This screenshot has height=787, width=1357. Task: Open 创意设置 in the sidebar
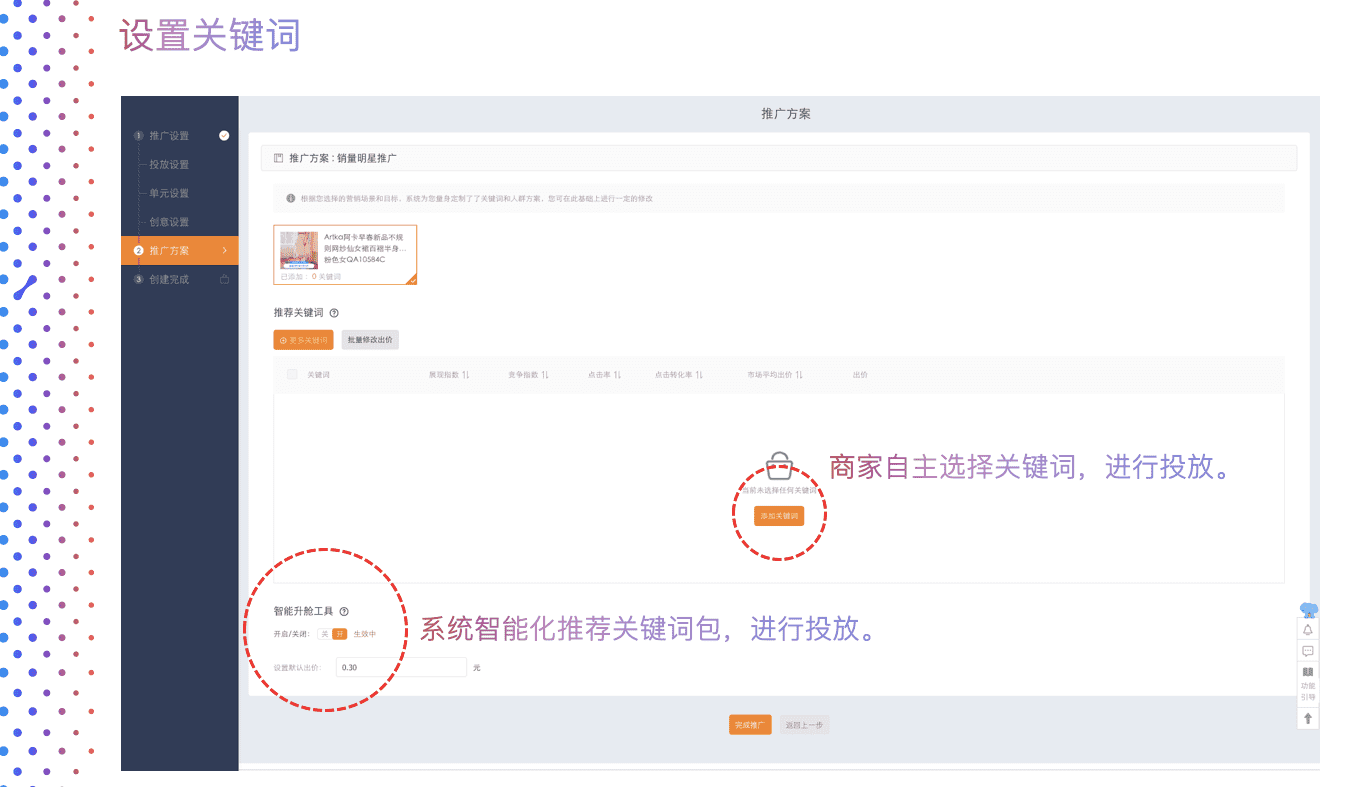point(169,222)
